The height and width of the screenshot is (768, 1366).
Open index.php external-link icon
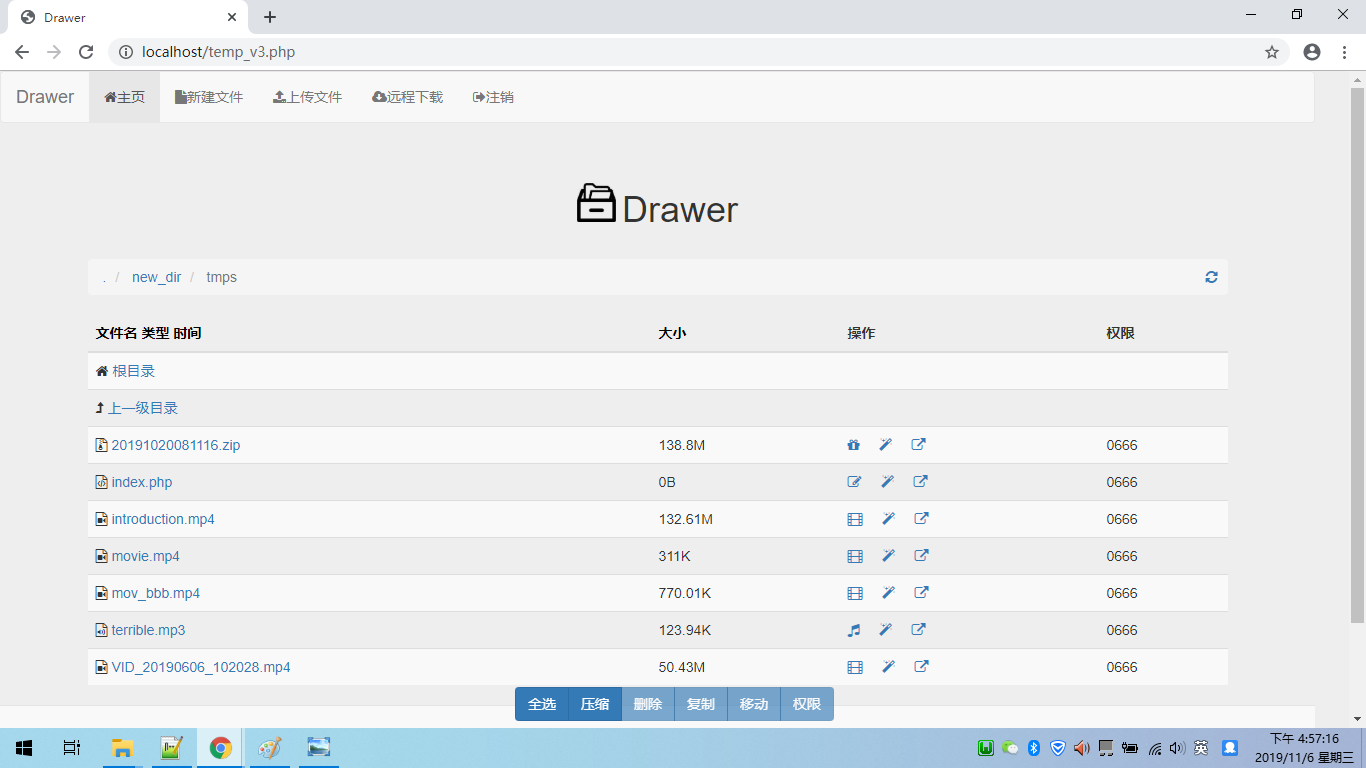click(920, 482)
